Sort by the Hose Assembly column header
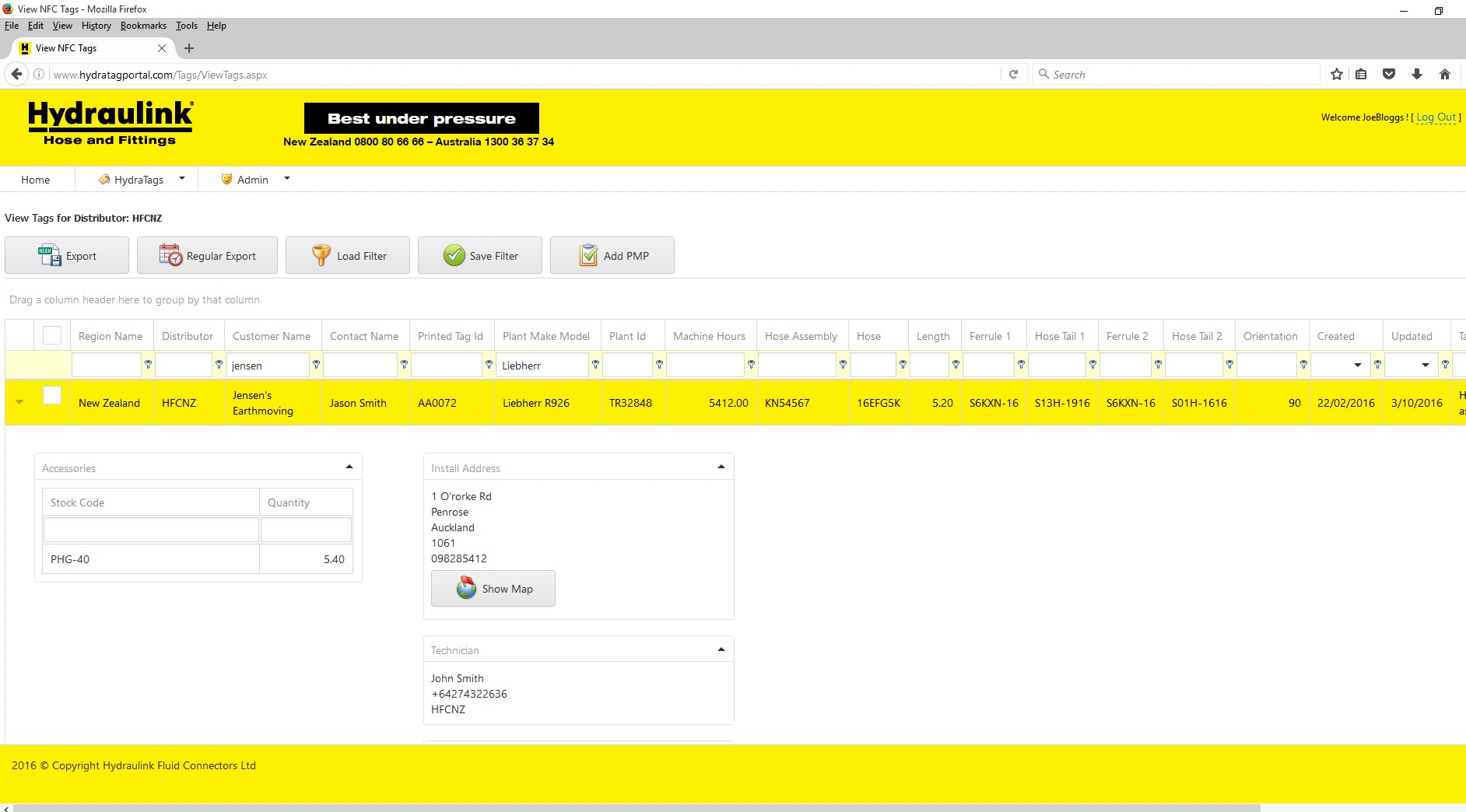This screenshot has width=1466, height=812. pos(801,335)
